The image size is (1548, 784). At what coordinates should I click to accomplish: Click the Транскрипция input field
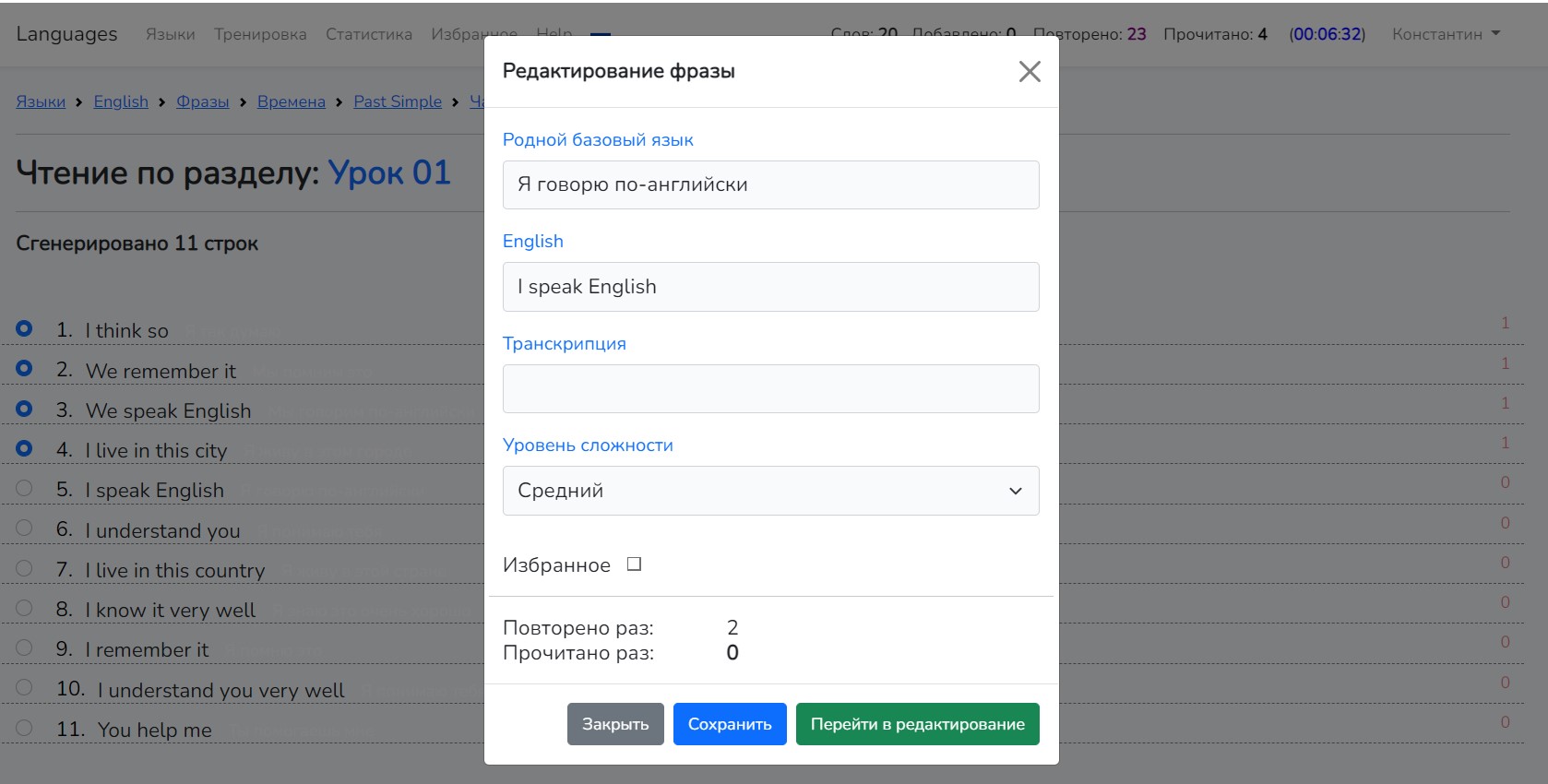click(x=770, y=388)
